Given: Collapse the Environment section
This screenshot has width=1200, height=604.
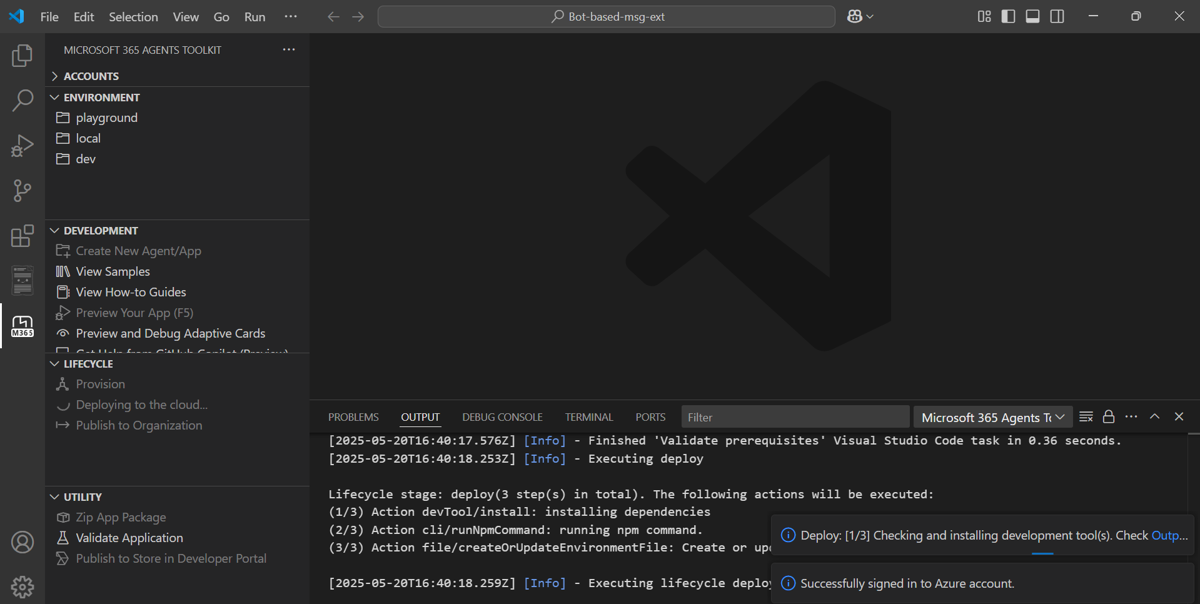Looking at the screenshot, I should click(x=177, y=97).
